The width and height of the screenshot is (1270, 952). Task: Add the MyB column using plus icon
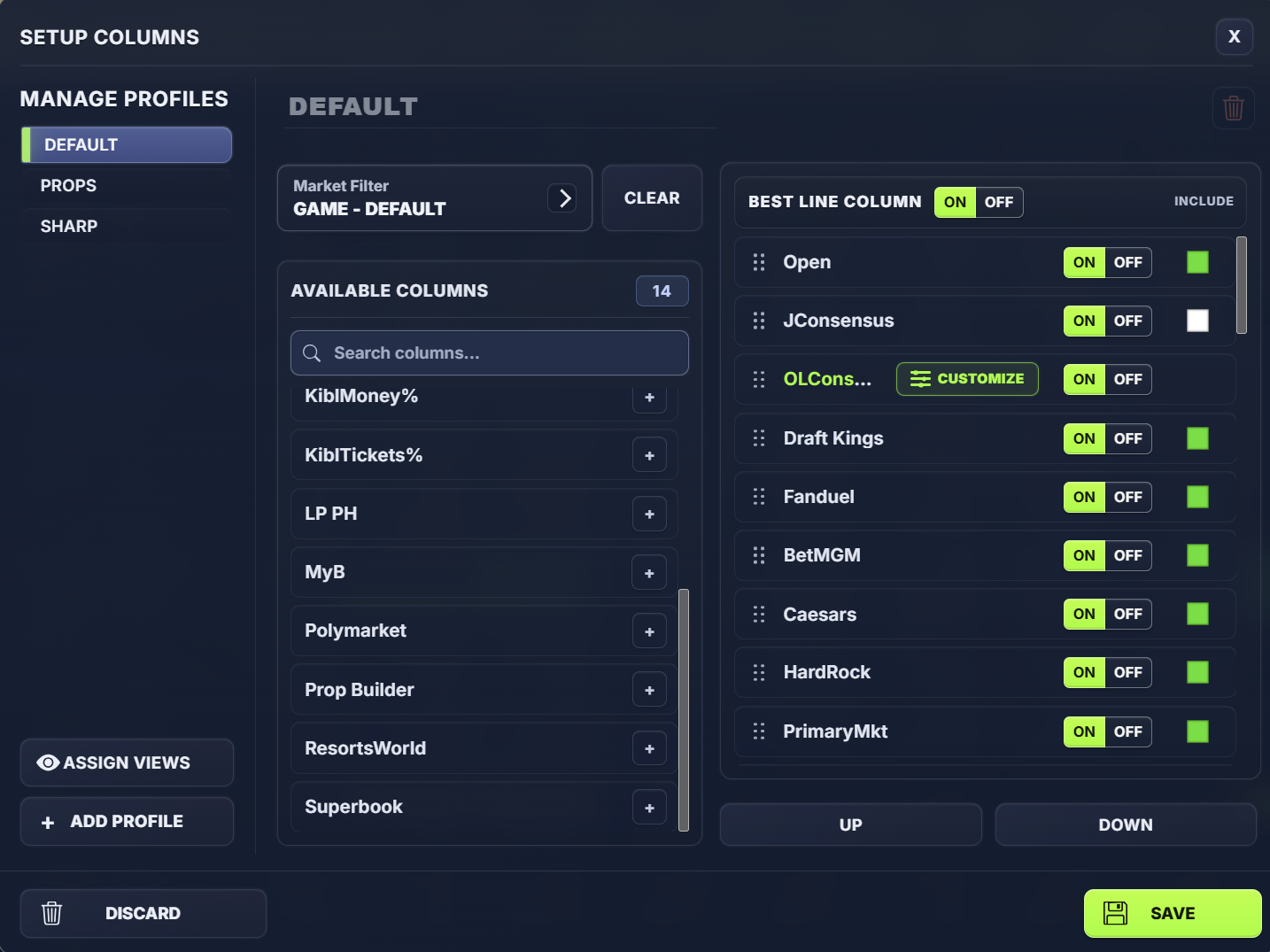pos(649,573)
